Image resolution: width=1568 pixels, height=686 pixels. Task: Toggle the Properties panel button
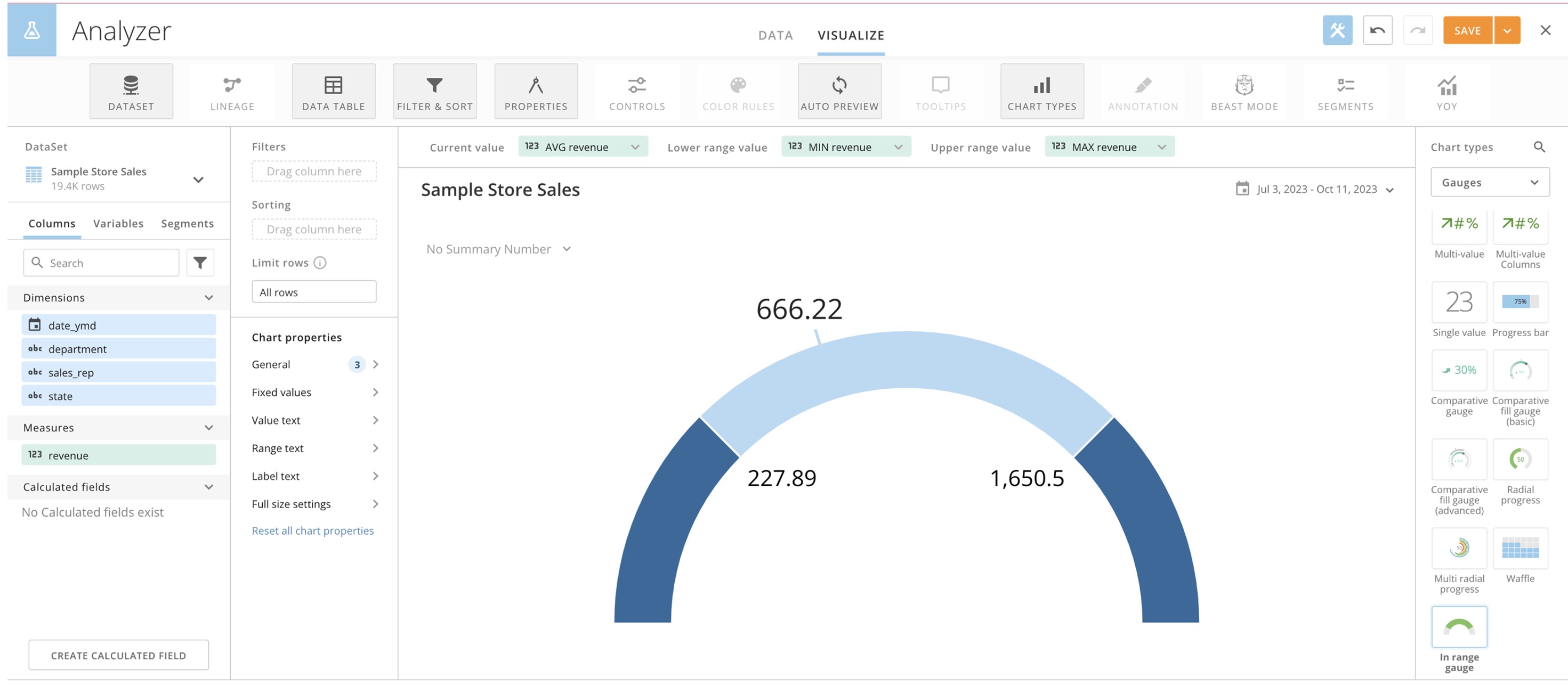coord(535,91)
